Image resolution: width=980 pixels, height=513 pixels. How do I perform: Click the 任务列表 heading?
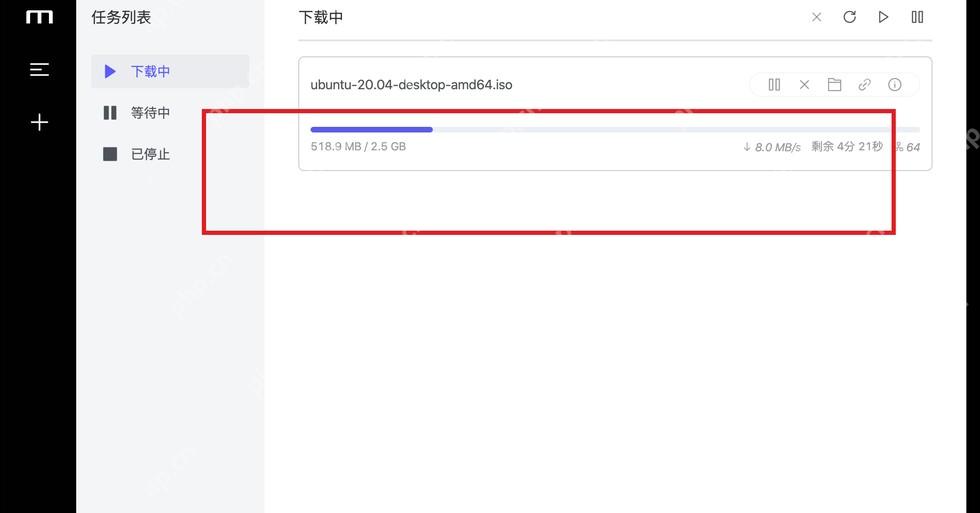point(121,17)
